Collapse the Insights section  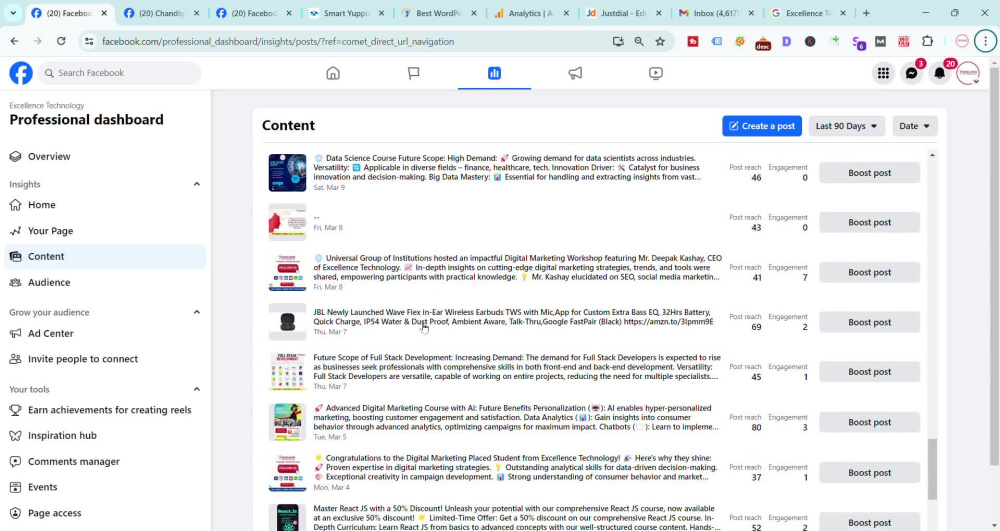point(196,184)
